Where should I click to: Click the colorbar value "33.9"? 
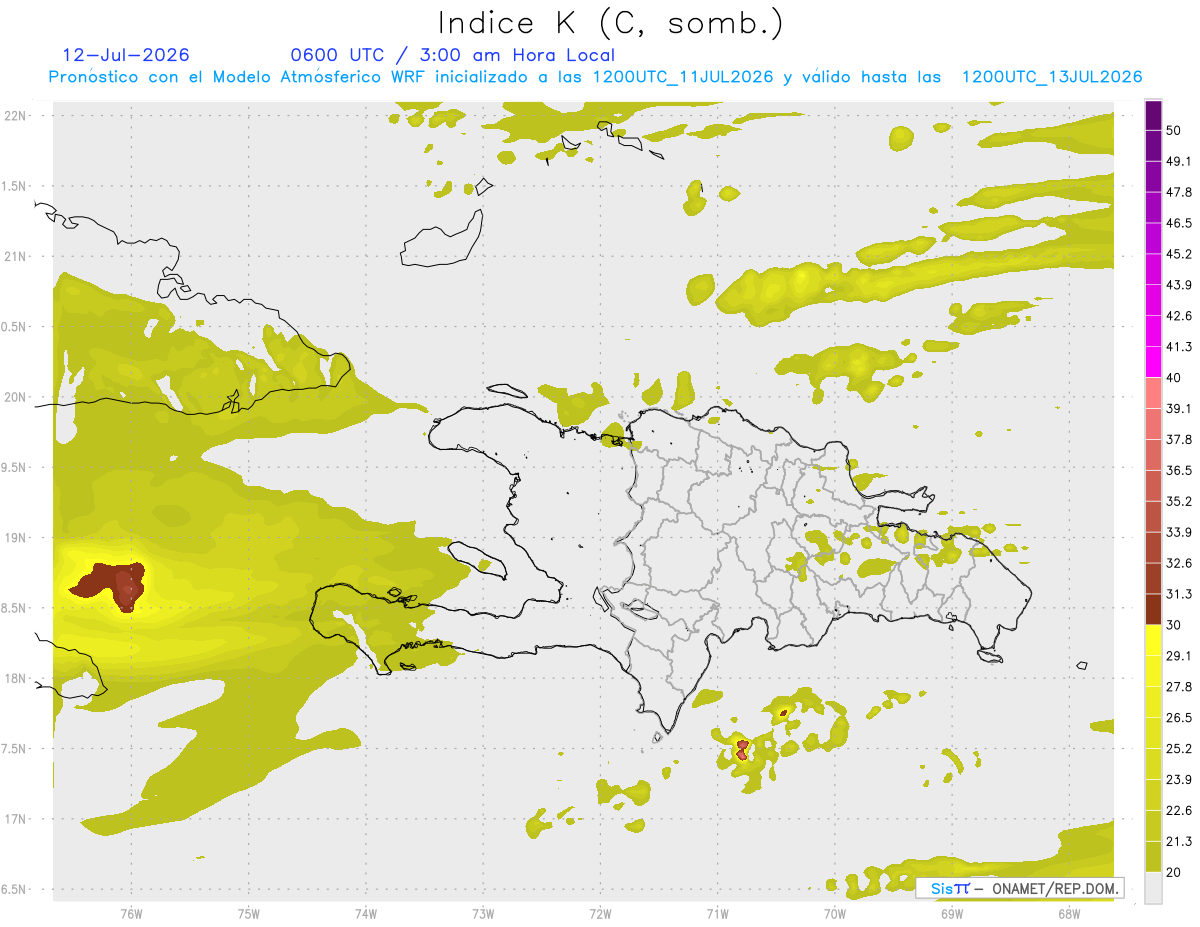1179,533
